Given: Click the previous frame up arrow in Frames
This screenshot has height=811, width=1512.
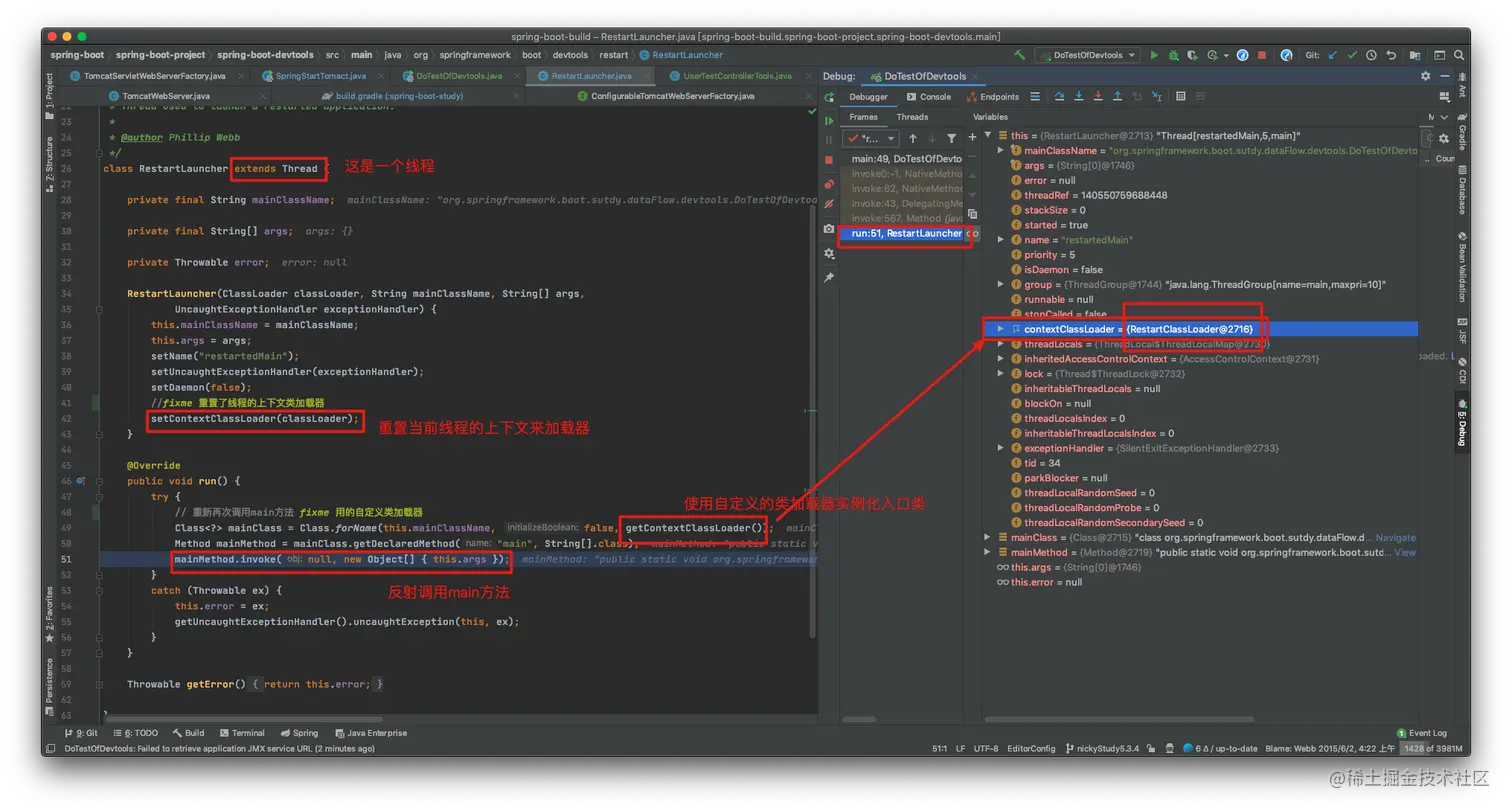Looking at the screenshot, I should point(913,138).
